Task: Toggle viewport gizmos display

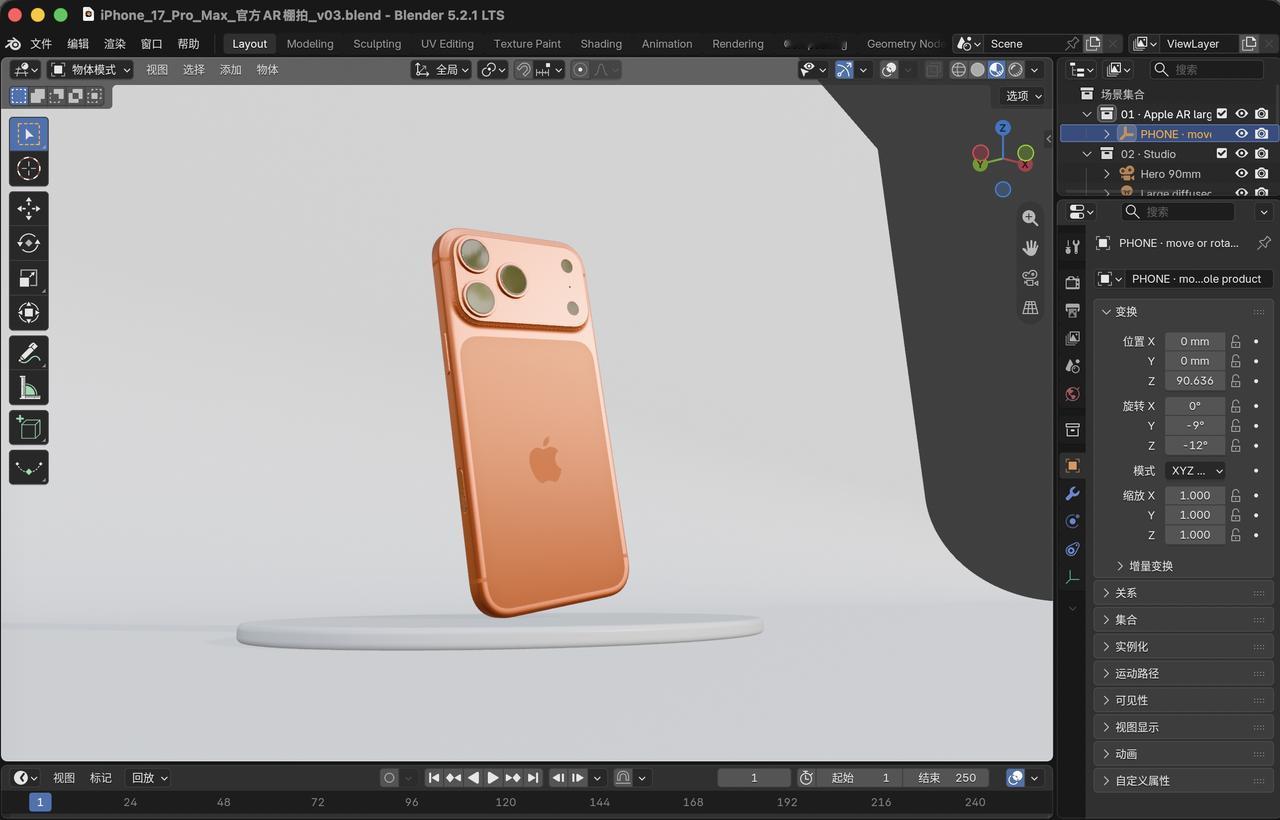Action: (845, 70)
